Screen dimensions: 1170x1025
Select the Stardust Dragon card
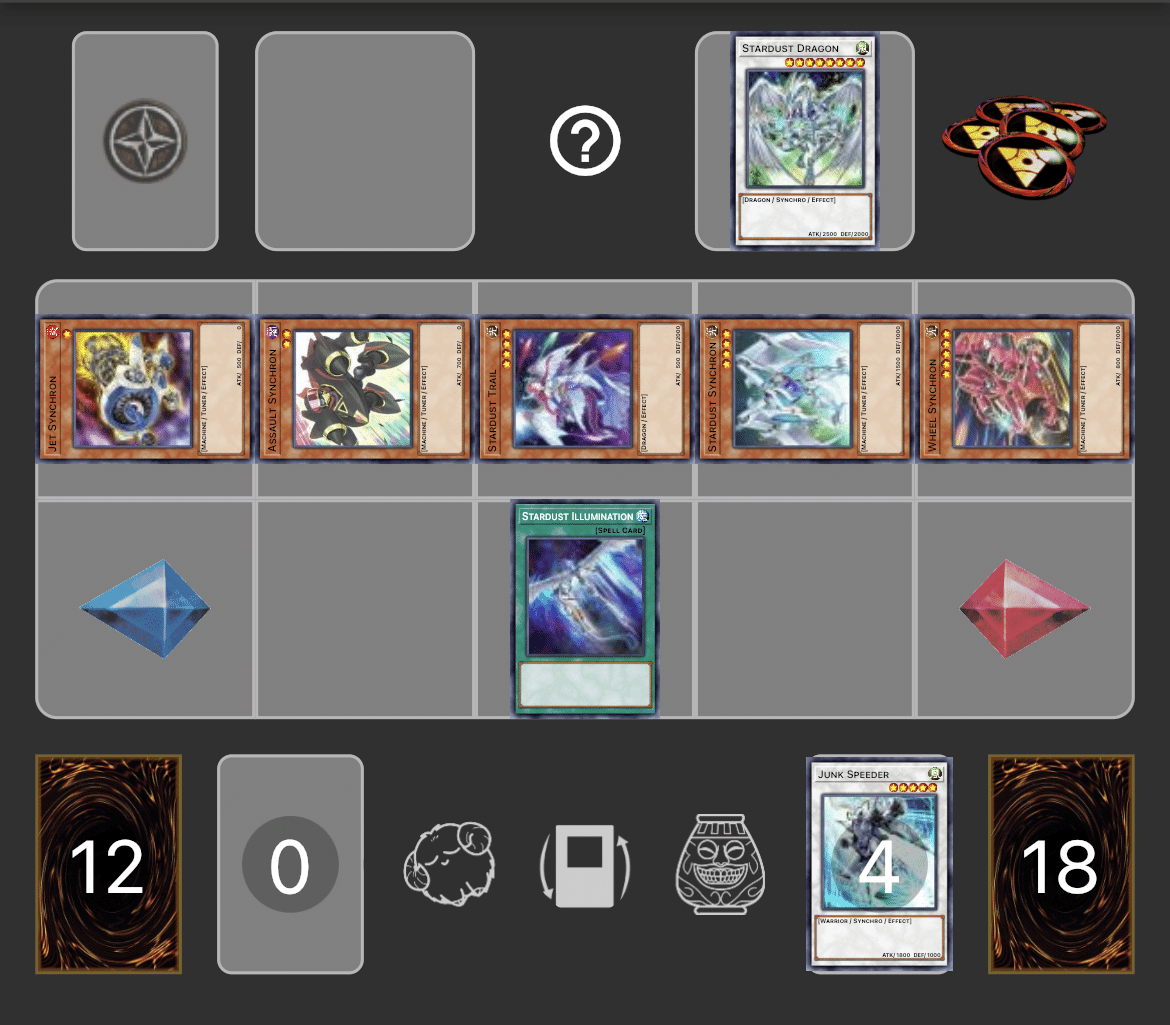coord(804,140)
